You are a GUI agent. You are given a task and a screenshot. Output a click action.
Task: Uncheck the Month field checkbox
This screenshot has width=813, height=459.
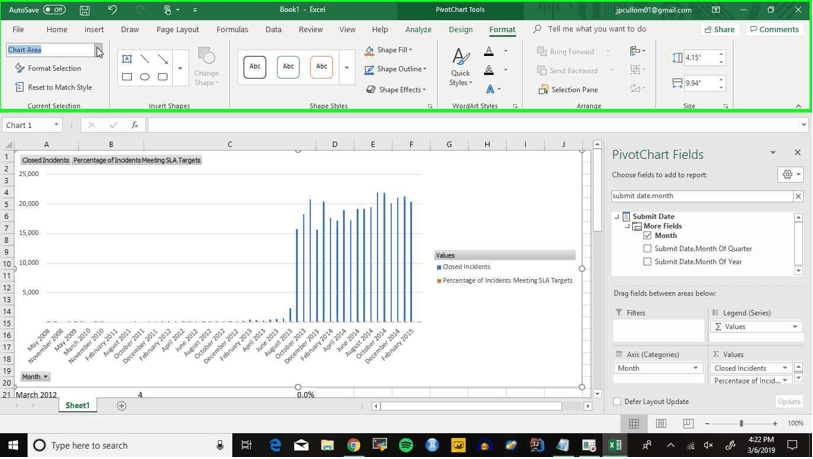pos(647,235)
